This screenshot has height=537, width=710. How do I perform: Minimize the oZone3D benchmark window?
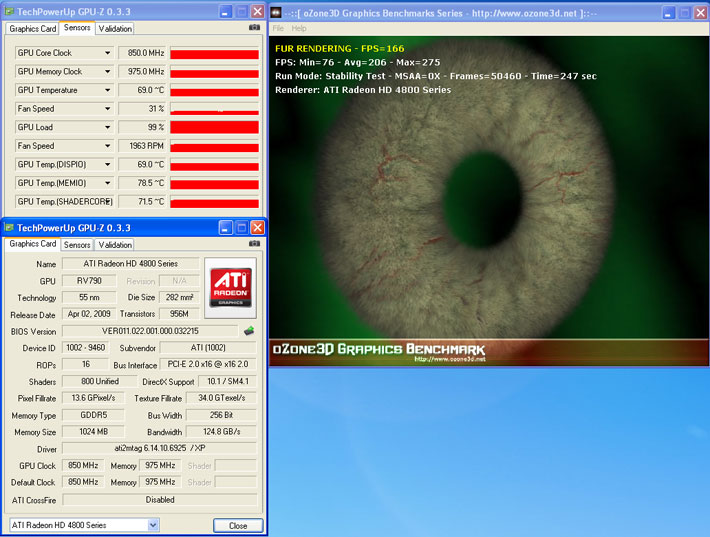tap(669, 13)
